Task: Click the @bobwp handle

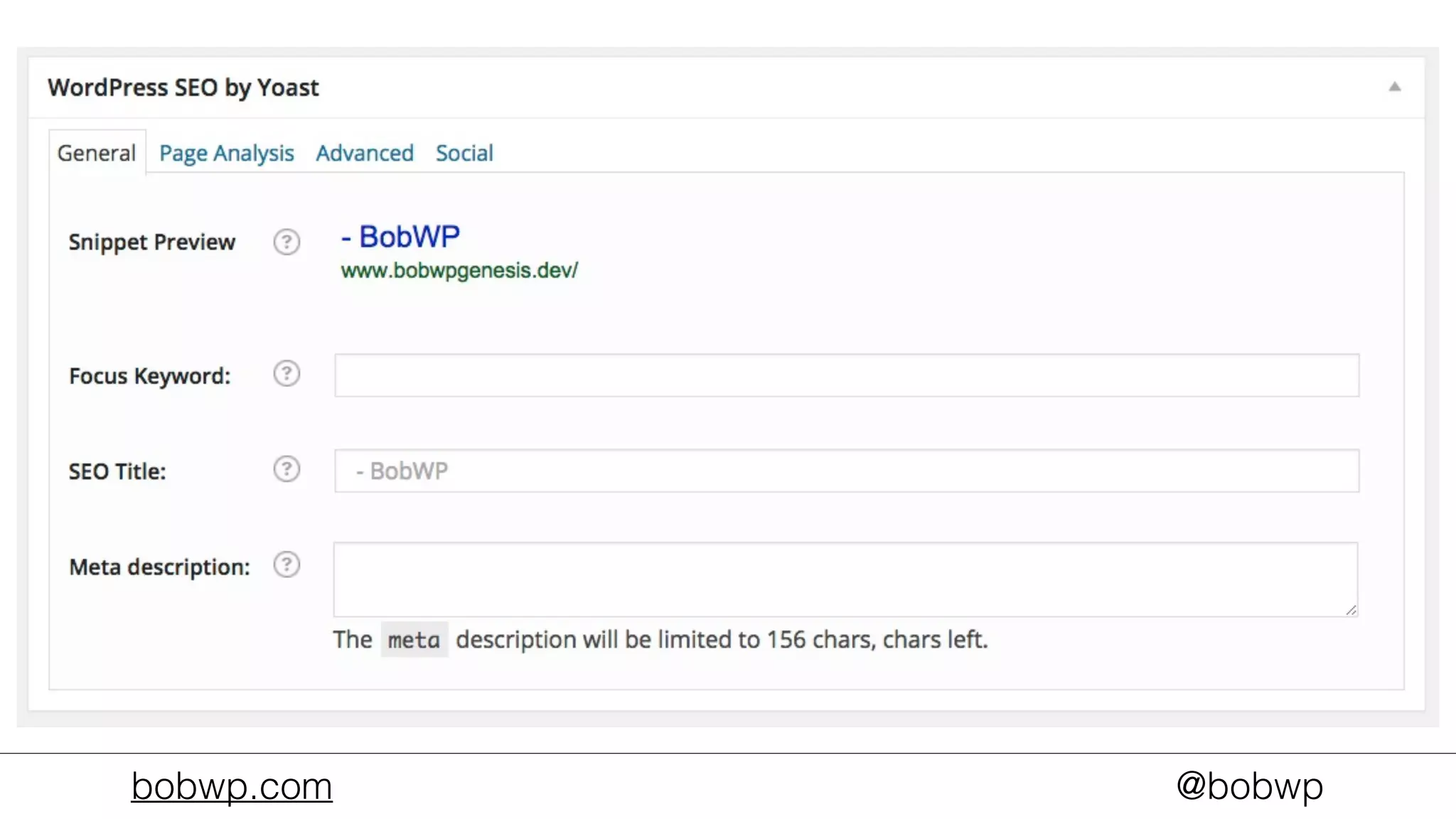Action: [1249, 786]
